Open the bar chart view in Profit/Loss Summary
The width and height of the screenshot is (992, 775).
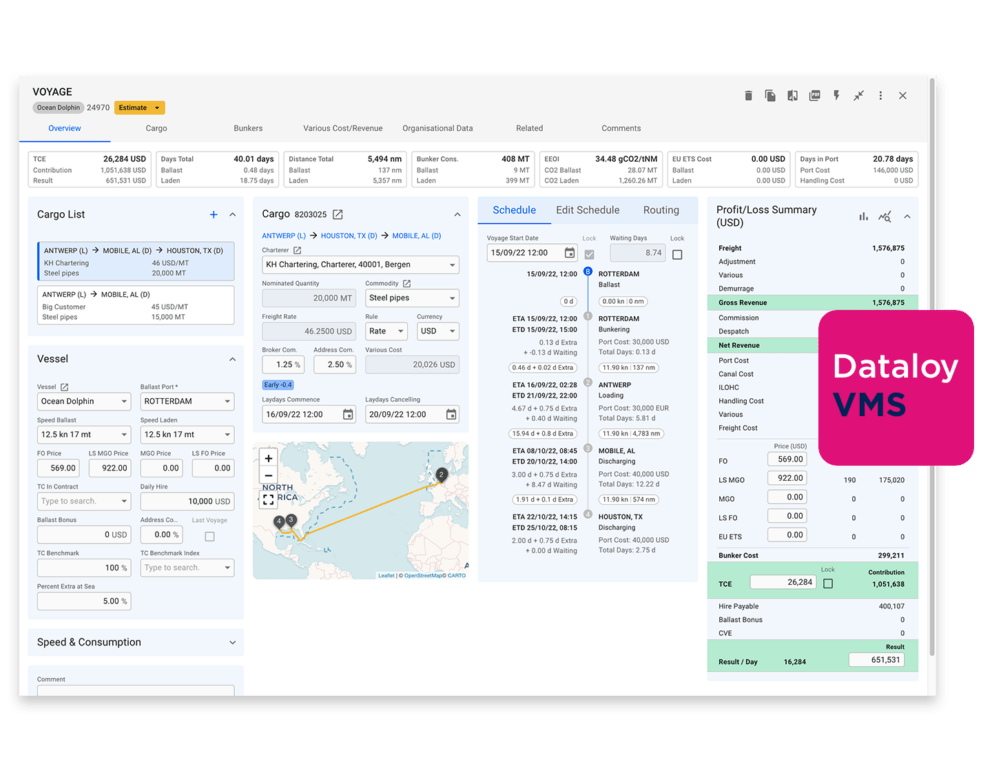864,216
